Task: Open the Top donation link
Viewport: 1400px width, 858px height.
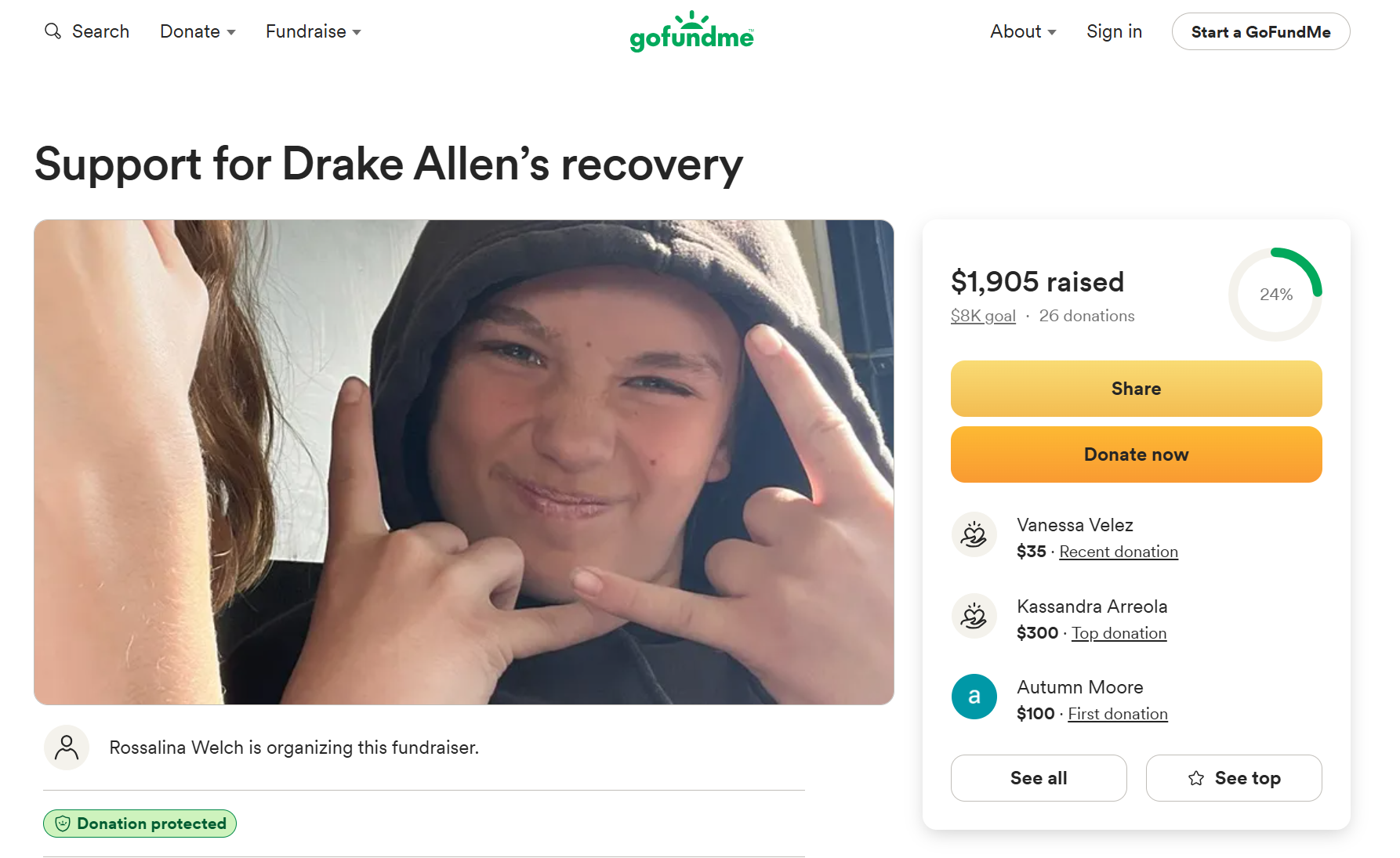Action: coord(1119,633)
